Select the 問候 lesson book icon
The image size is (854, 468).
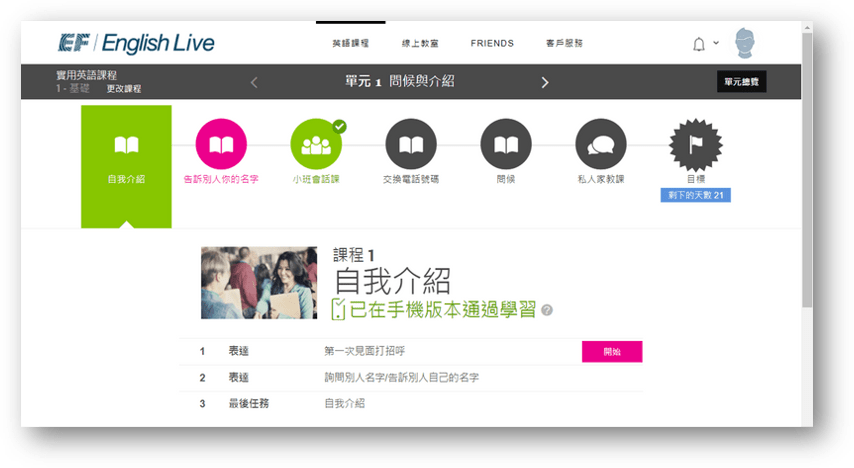click(505, 144)
